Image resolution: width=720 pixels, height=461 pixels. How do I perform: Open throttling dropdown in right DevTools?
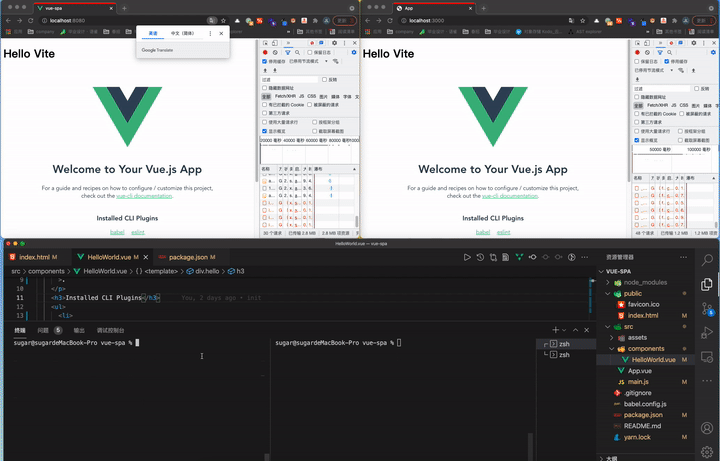pyautogui.click(x=654, y=70)
